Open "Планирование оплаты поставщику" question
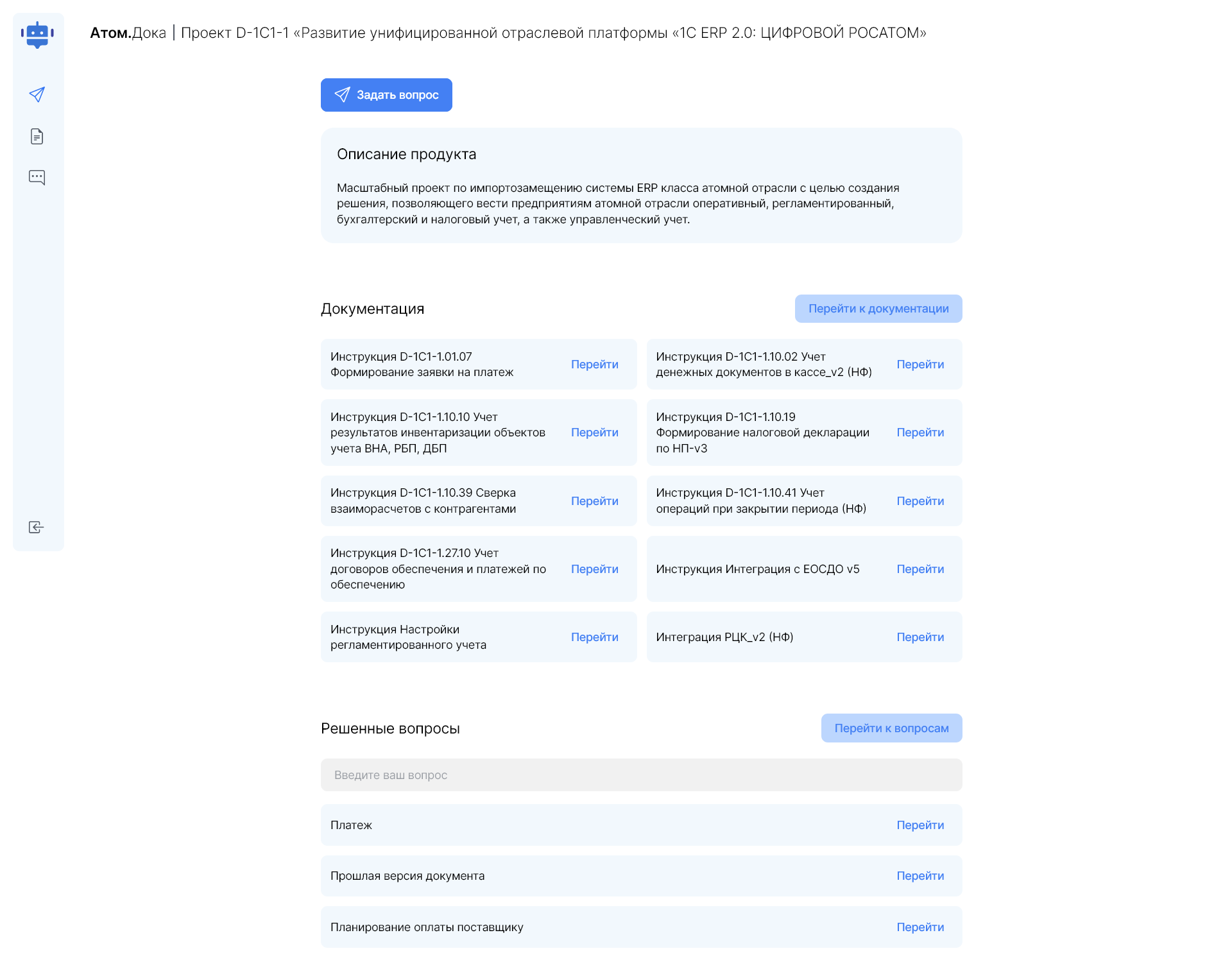1232x960 pixels. [x=920, y=927]
